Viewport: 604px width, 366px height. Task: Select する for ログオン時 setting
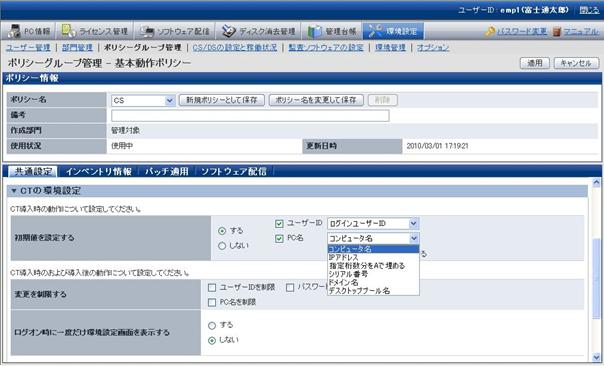click(212, 326)
